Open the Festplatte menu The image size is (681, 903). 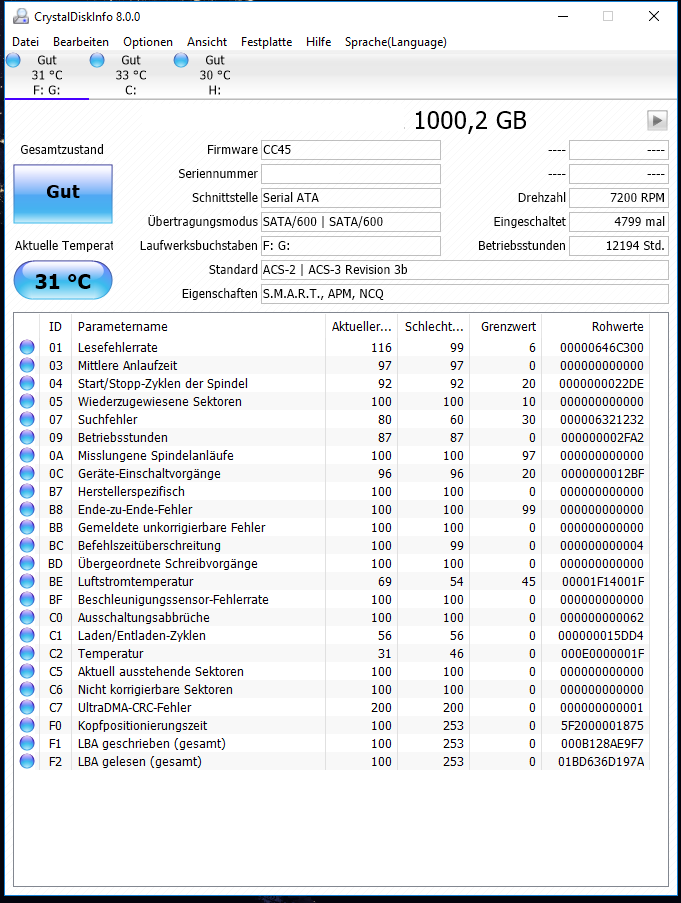pos(267,42)
